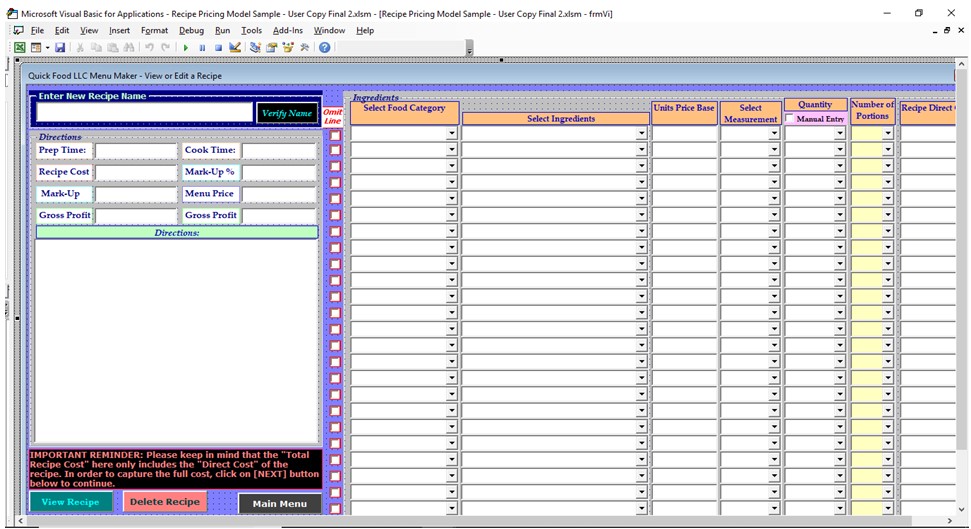
Task: Click the Enter New Recipe Name text box
Action: (144, 112)
